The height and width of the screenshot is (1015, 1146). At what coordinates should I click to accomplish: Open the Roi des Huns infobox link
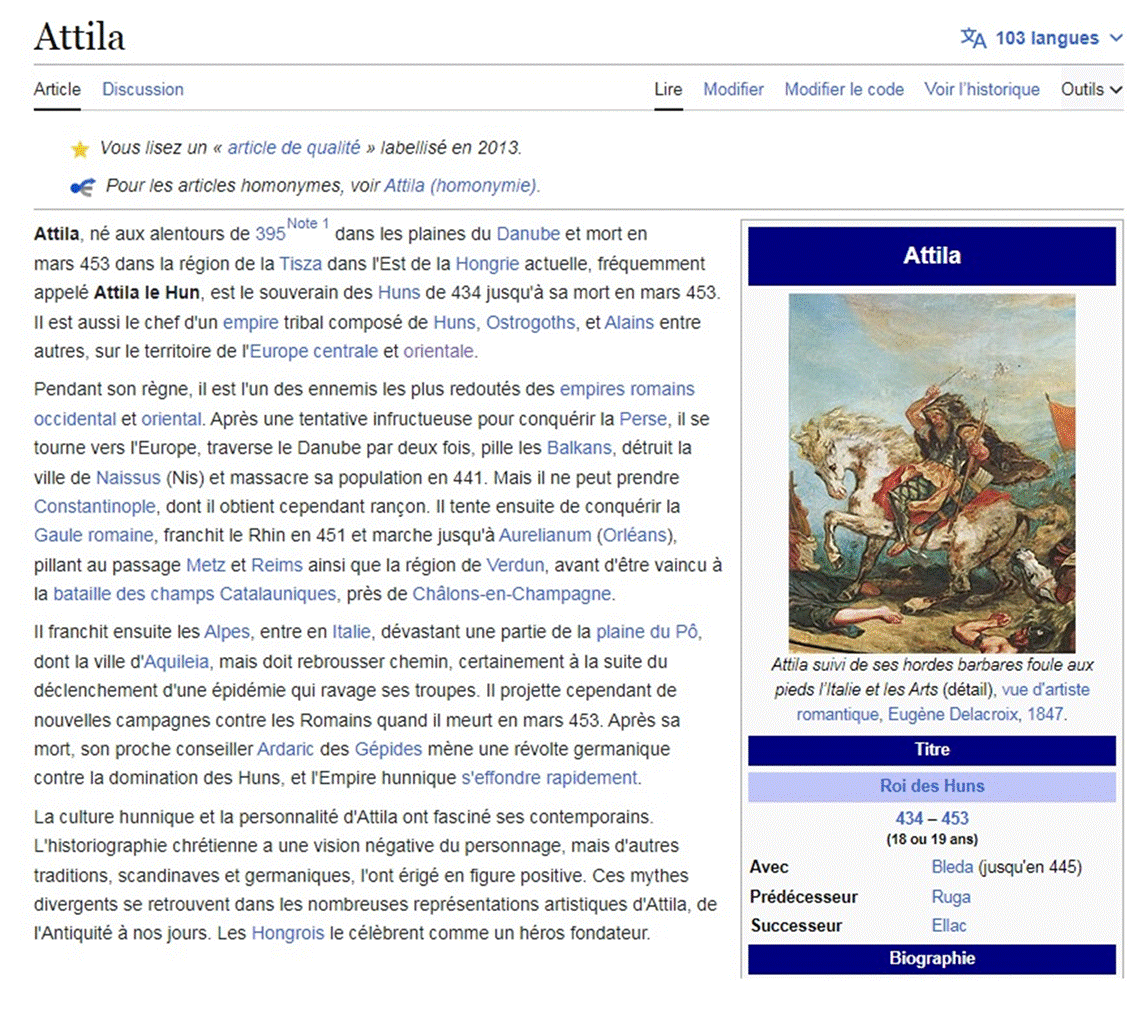(x=932, y=786)
